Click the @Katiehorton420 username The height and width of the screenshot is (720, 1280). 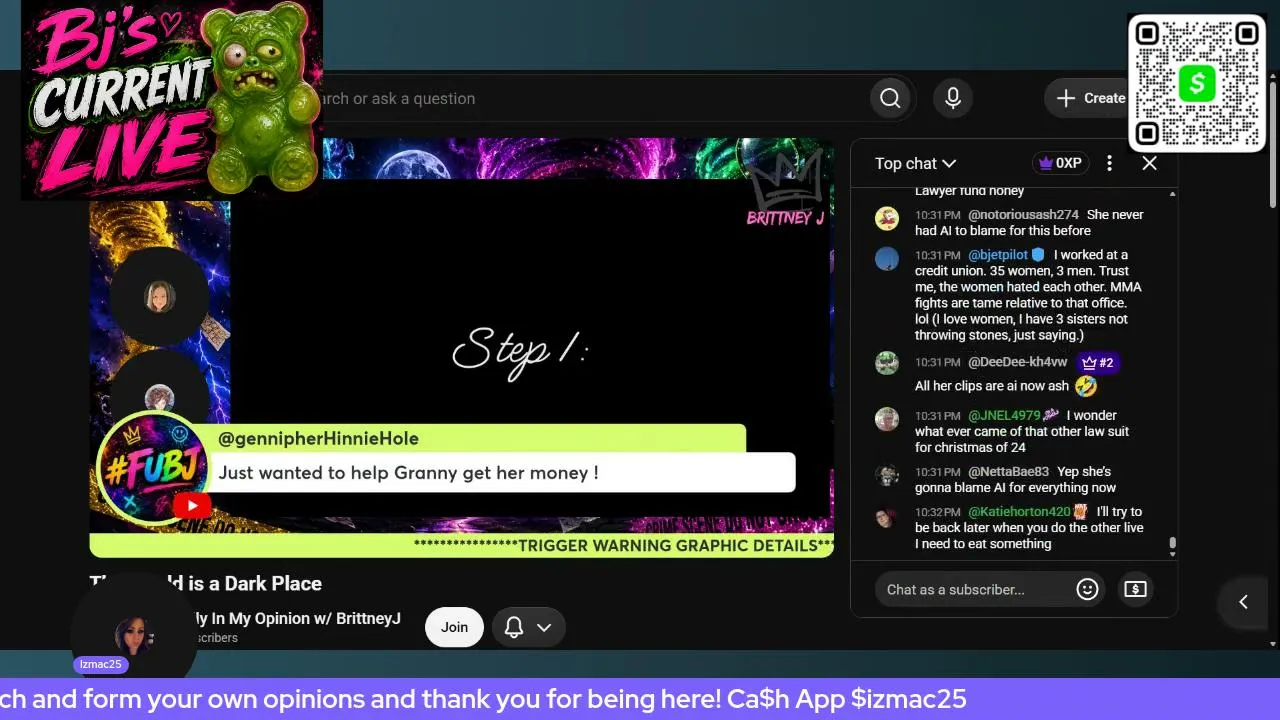[x=1019, y=512]
